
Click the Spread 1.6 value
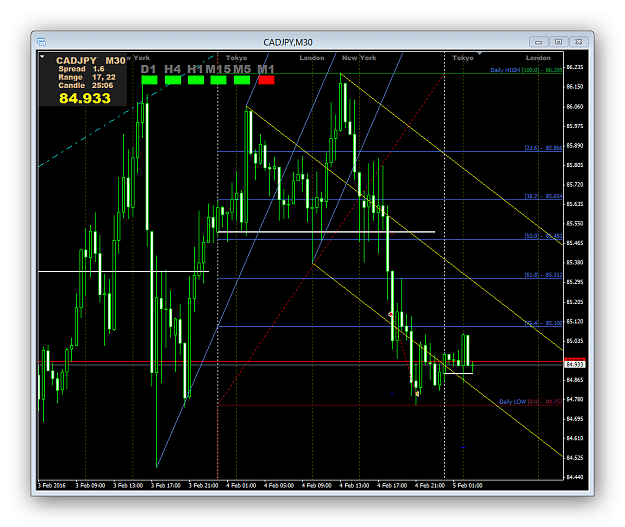(81, 69)
